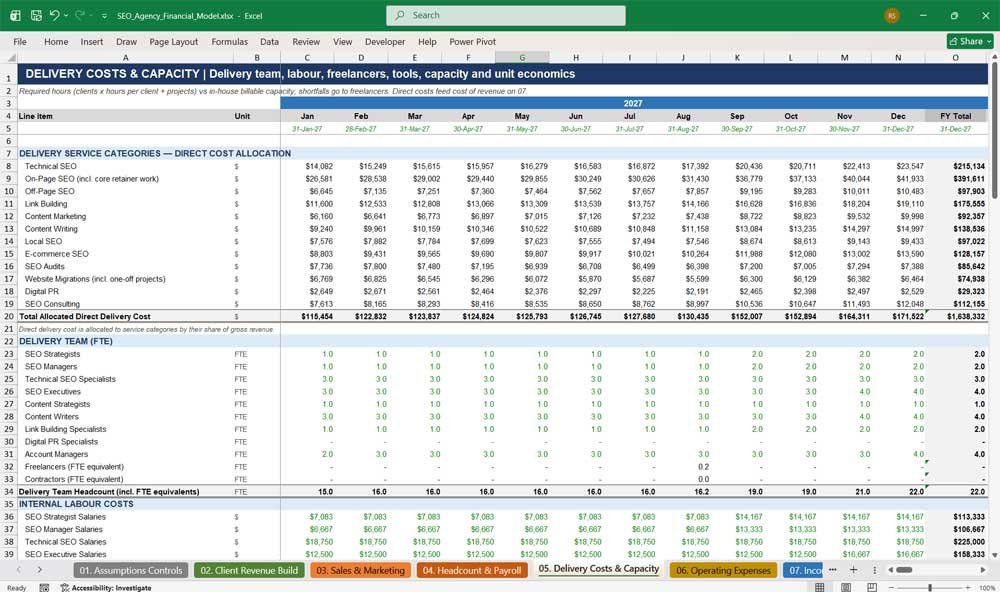Switch to 02. Client Revenue Build sheet
1000x592 pixels.
tap(249, 570)
